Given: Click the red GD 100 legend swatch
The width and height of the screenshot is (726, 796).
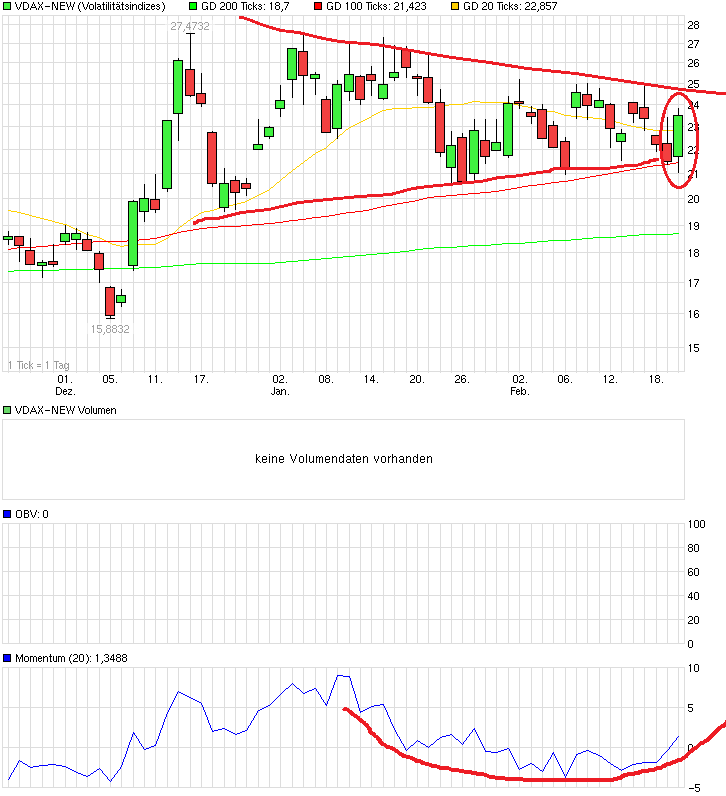Looking at the screenshot, I should (x=318, y=7).
